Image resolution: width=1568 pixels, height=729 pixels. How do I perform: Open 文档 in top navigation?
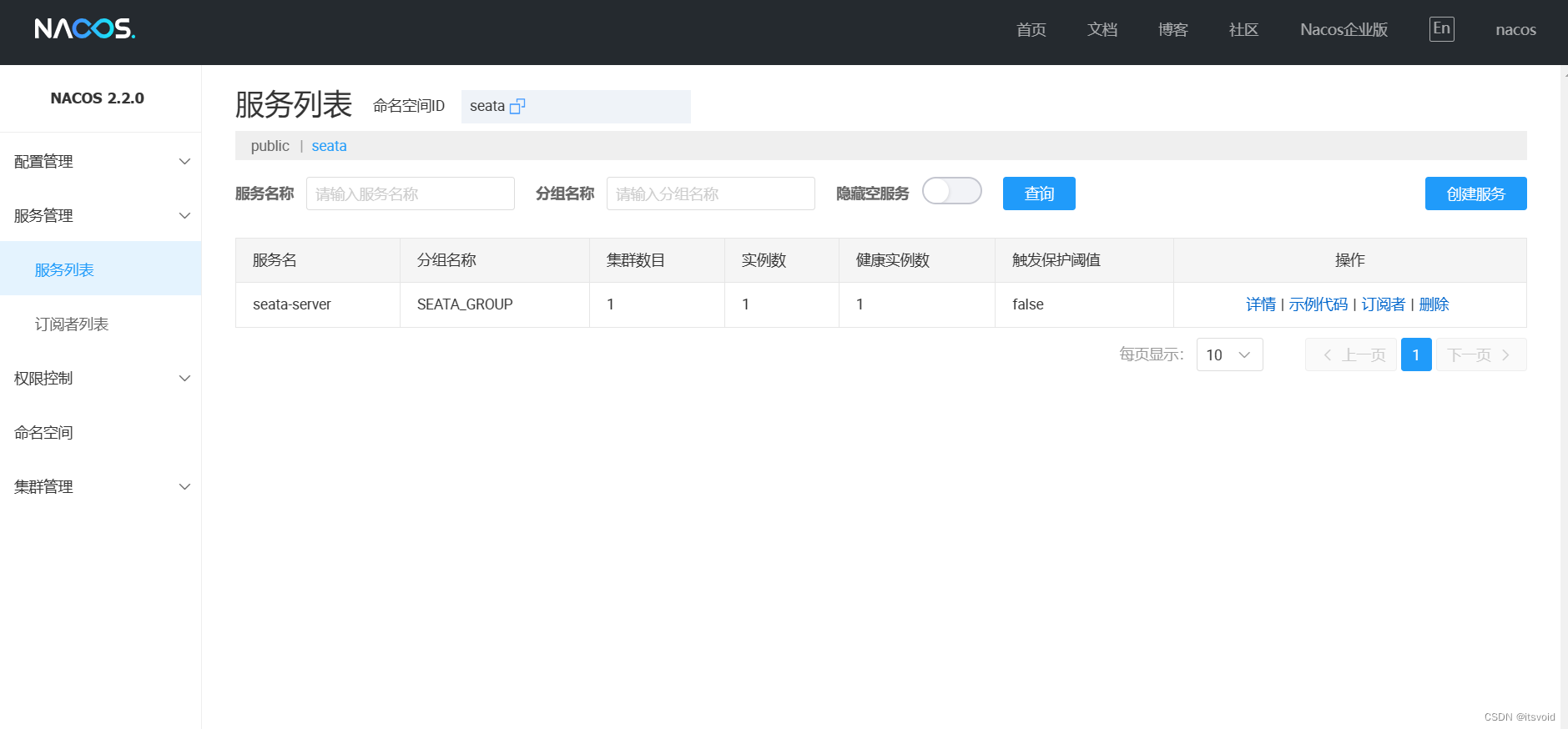[1102, 30]
